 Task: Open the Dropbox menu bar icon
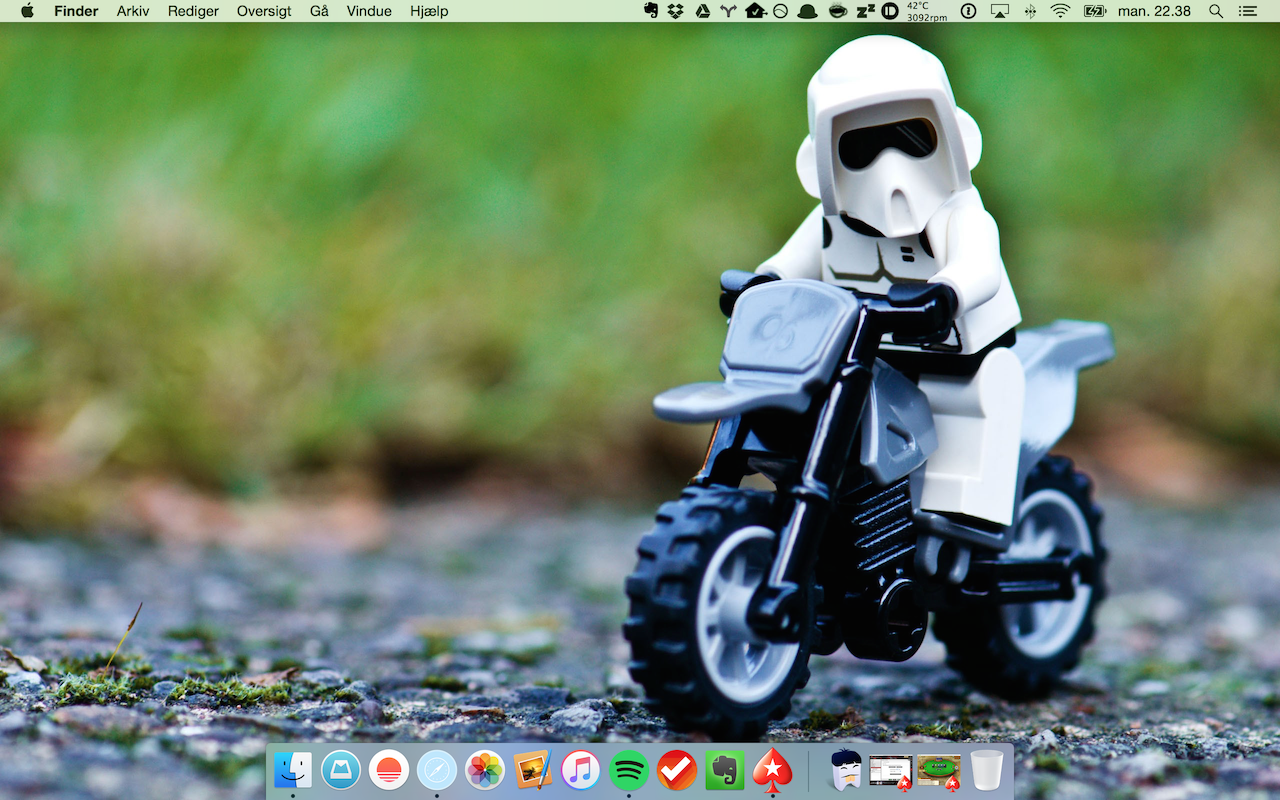tap(676, 11)
